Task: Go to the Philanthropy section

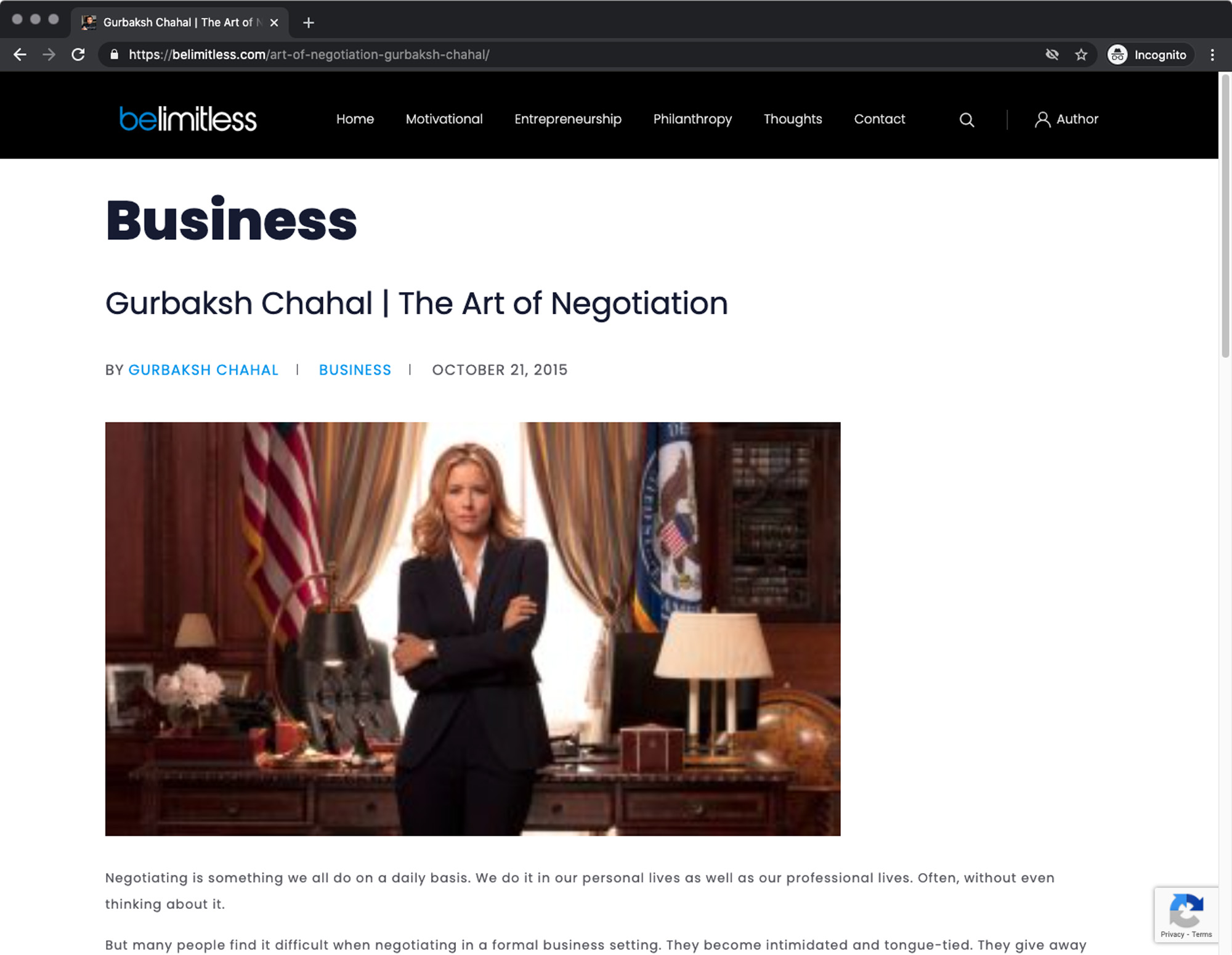Action: click(x=692, y=119)
